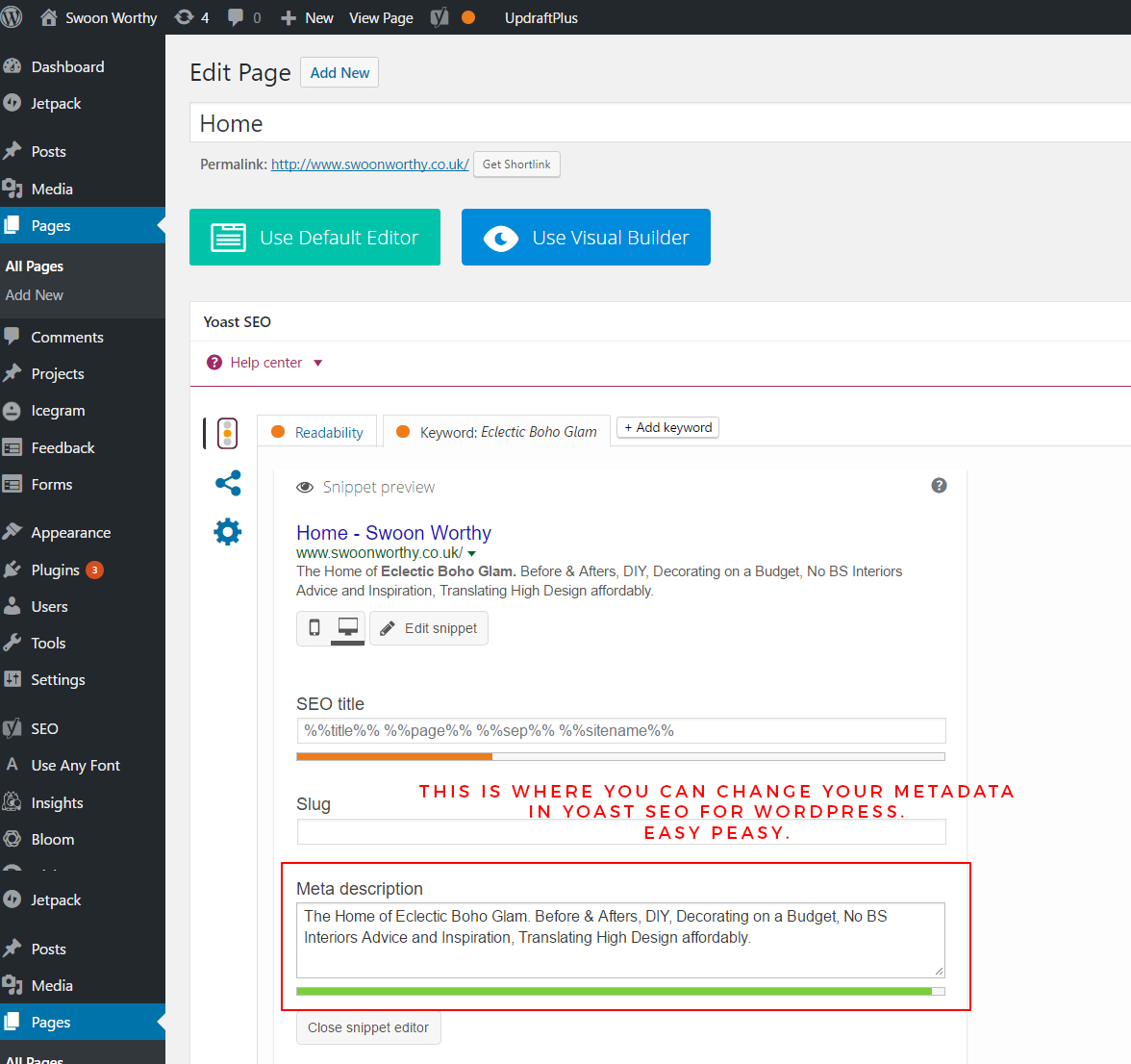Open the Yoast social share settings icon
The image size is (1131, 1064).
click(228, 483)
